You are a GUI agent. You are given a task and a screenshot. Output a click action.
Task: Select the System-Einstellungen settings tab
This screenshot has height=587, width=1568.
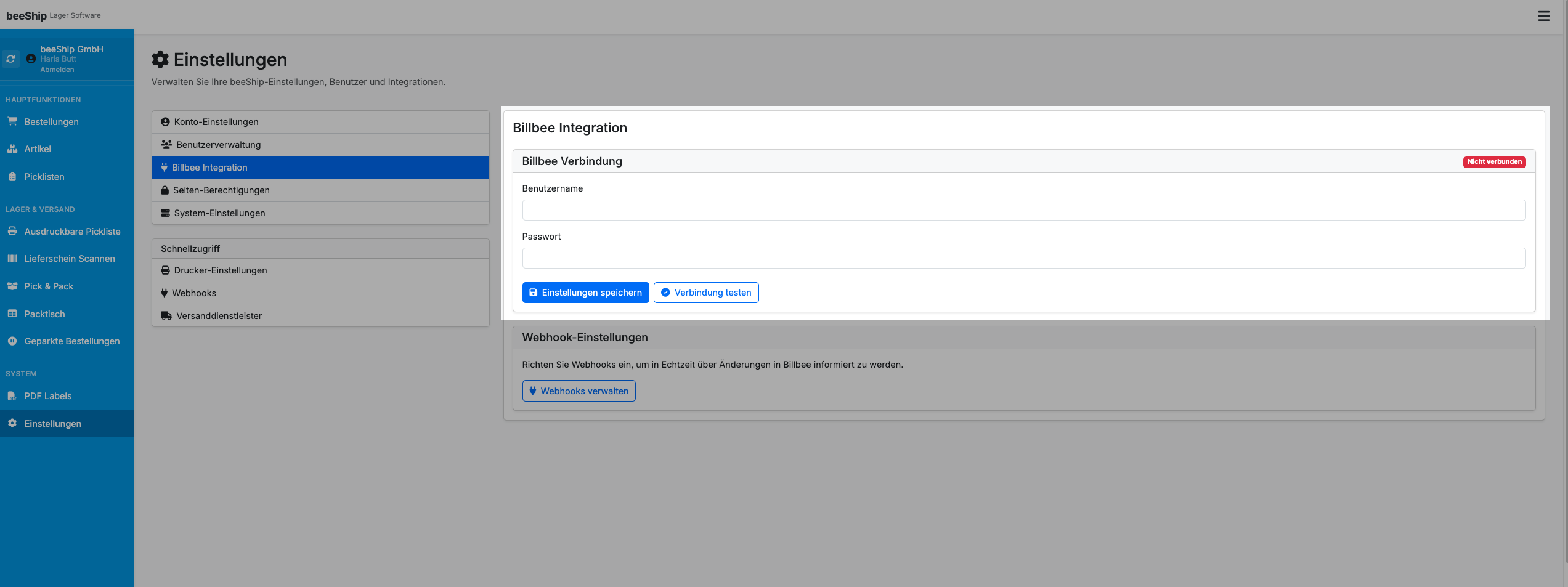320,213
